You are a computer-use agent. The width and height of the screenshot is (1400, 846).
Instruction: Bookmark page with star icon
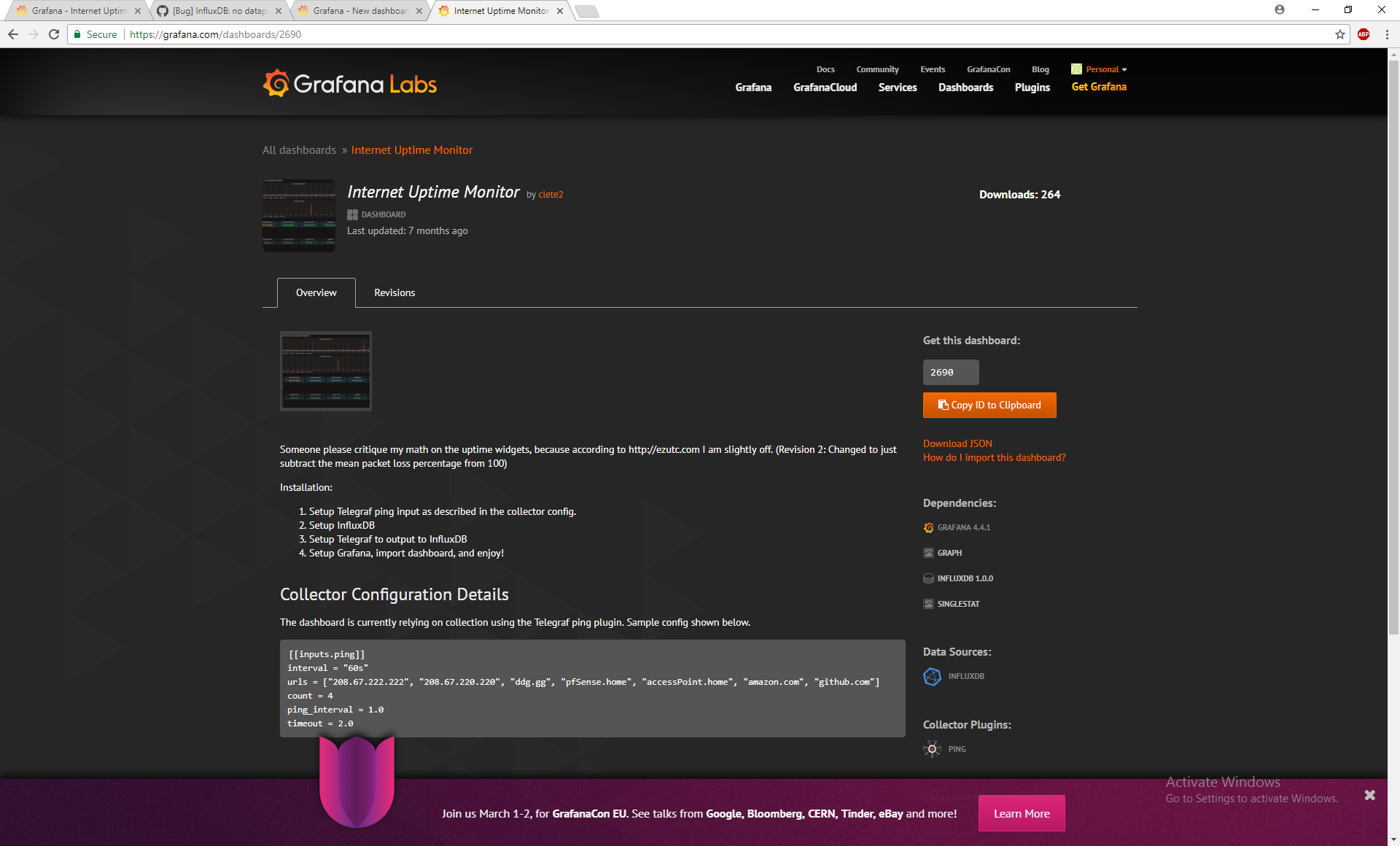[1340, 34]
